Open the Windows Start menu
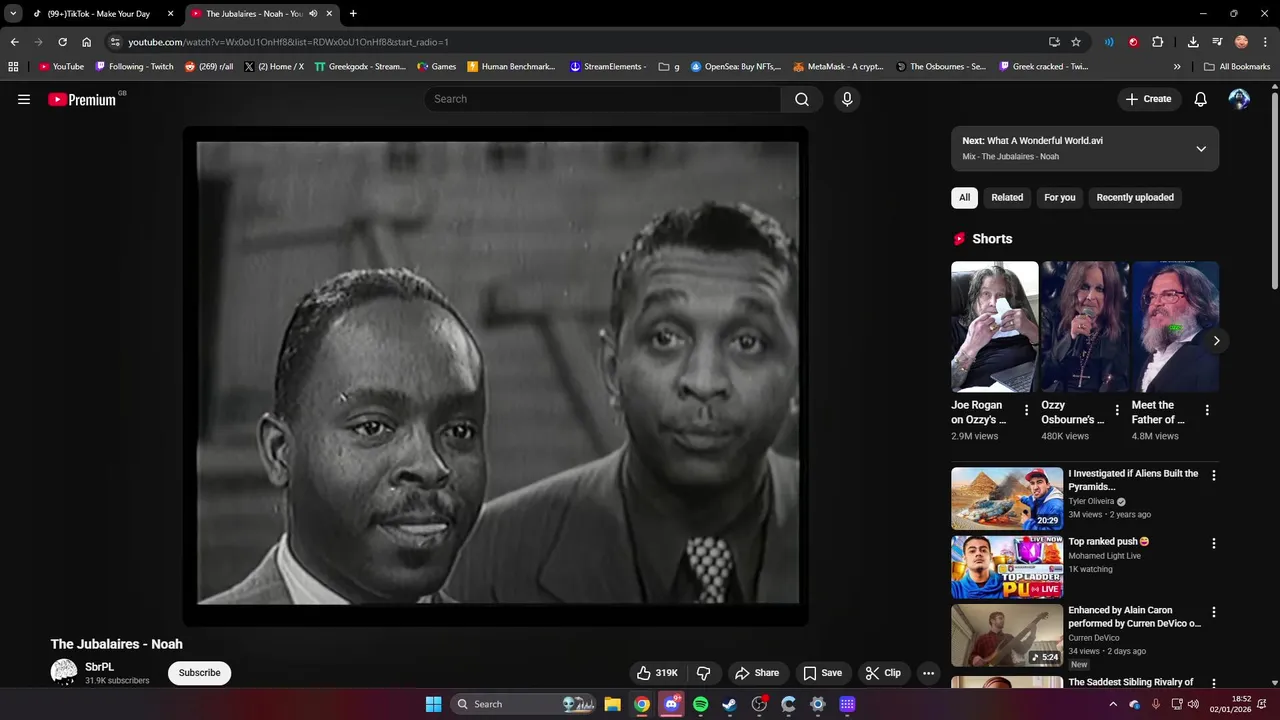Screen dimensions: 1280x720 [x=433, y=704]
